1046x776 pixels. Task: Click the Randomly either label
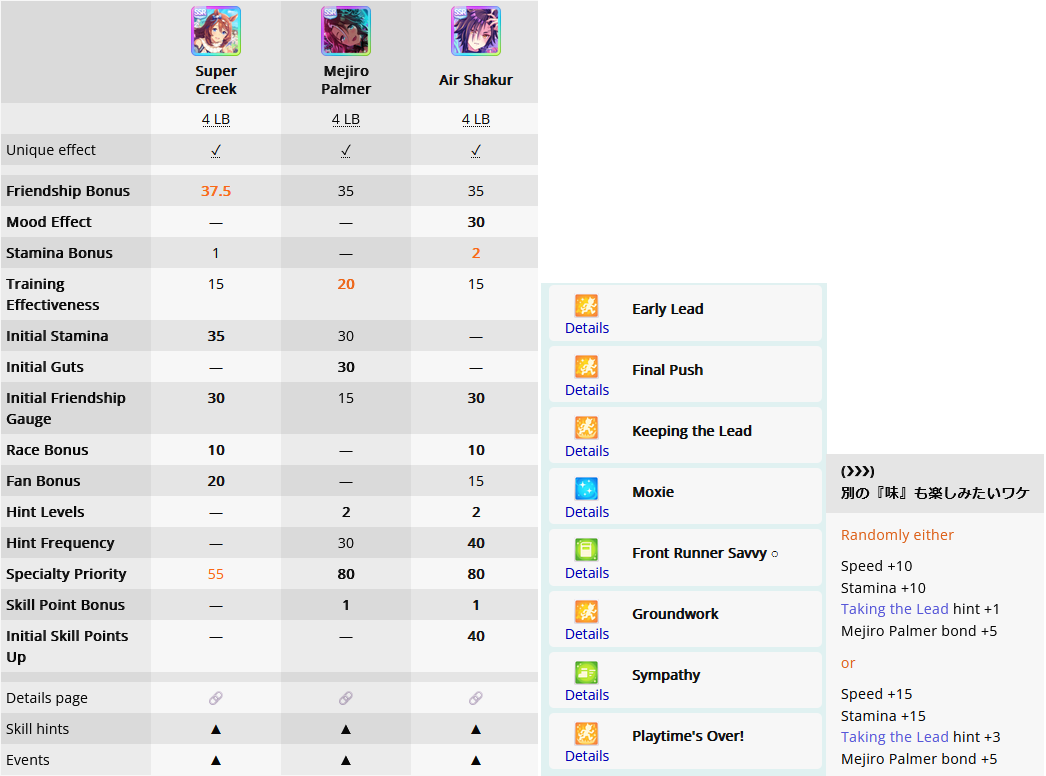(x=897, y=535)
